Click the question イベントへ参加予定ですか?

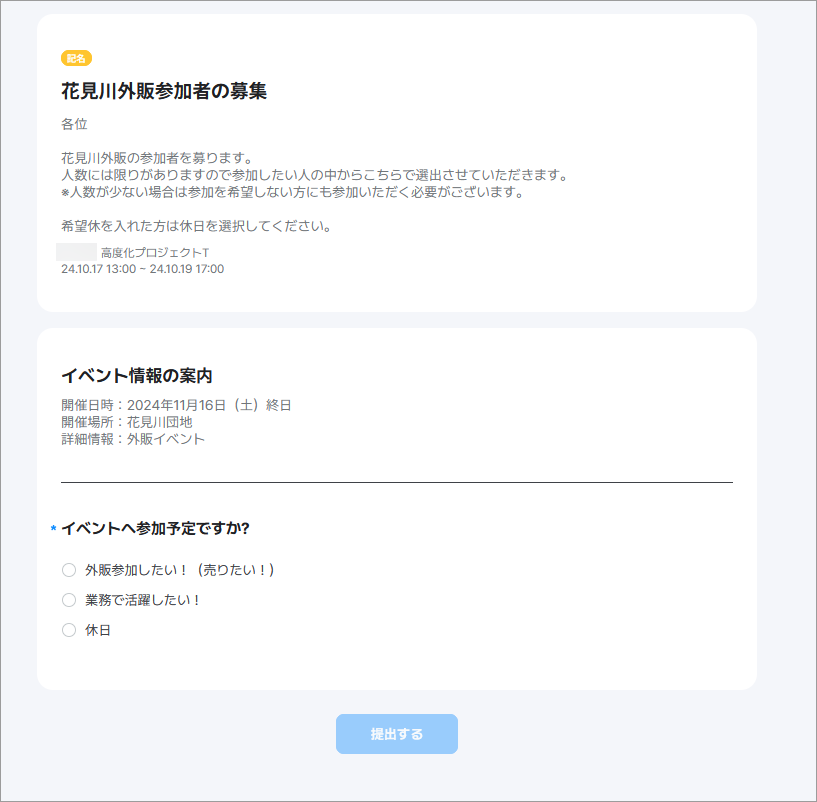(x=155, y=528)
